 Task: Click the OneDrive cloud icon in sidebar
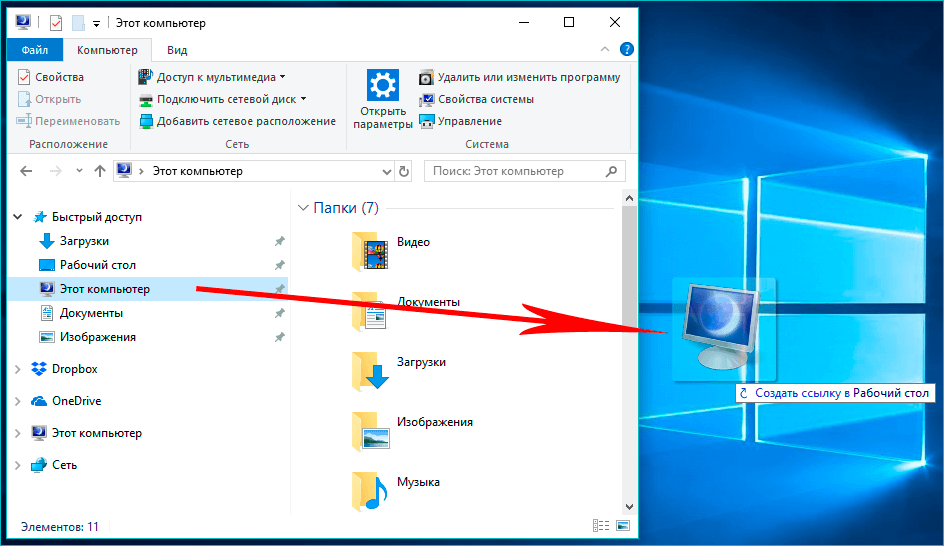click(39, 401)
